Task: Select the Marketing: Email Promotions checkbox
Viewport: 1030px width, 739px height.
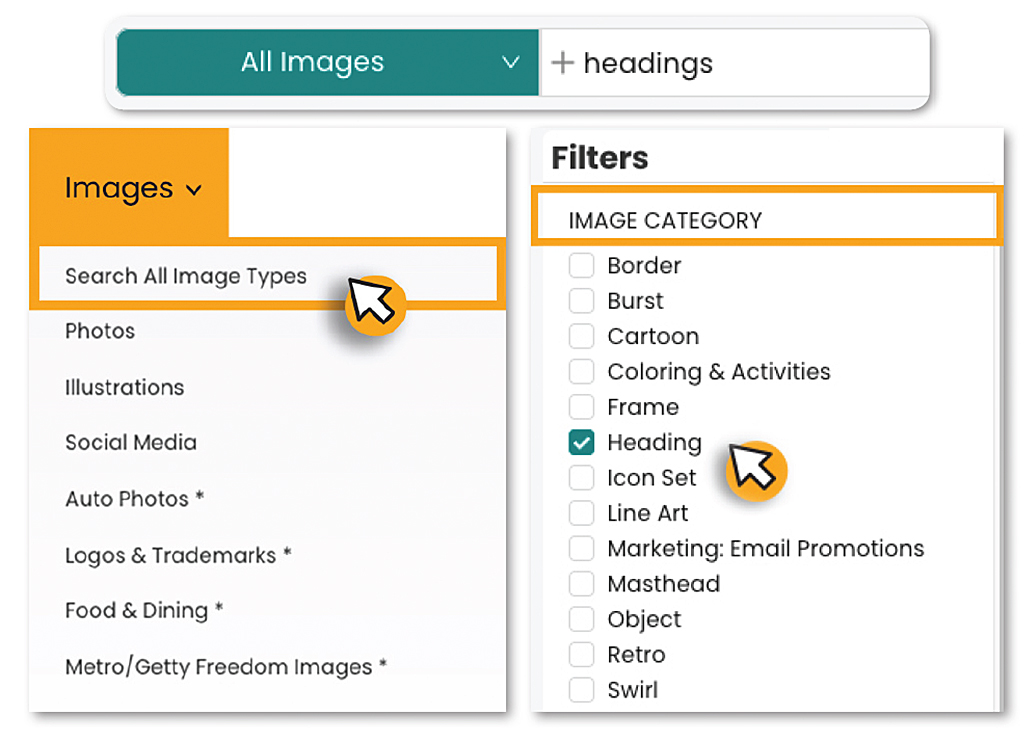Action: (x=581, y=548)
